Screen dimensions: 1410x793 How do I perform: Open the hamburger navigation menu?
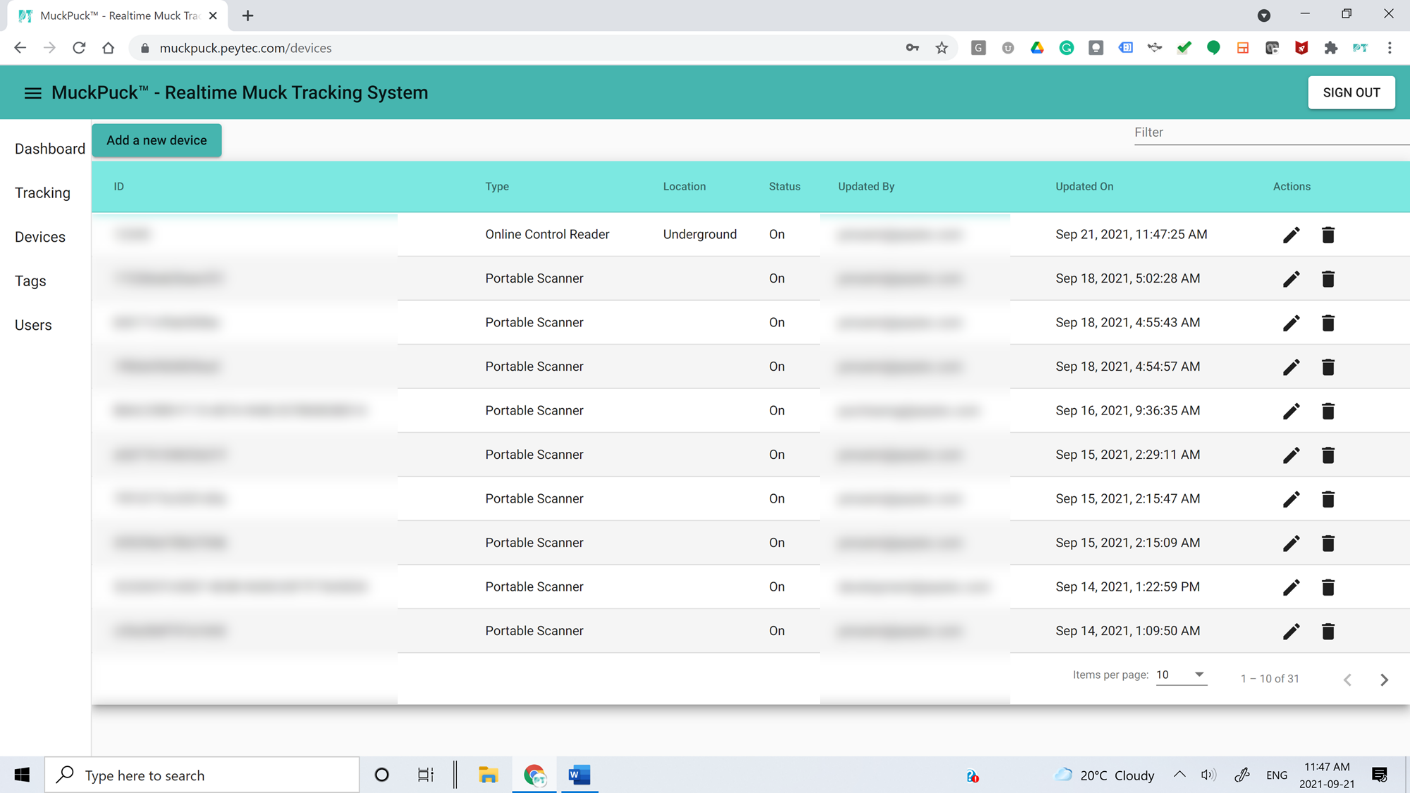33,93
